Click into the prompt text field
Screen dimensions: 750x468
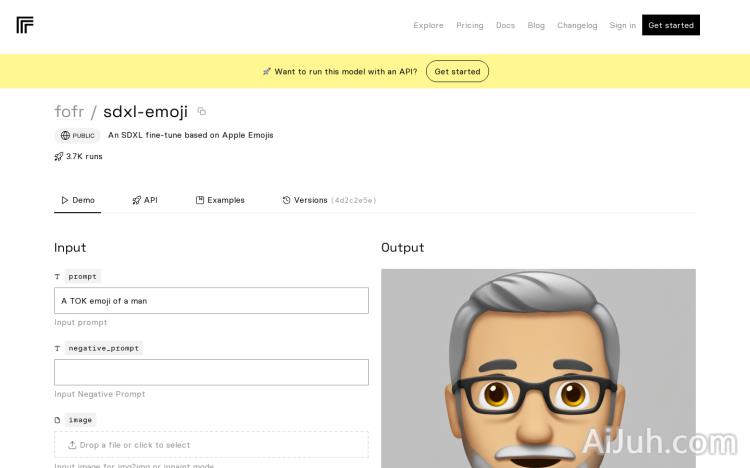211,300
